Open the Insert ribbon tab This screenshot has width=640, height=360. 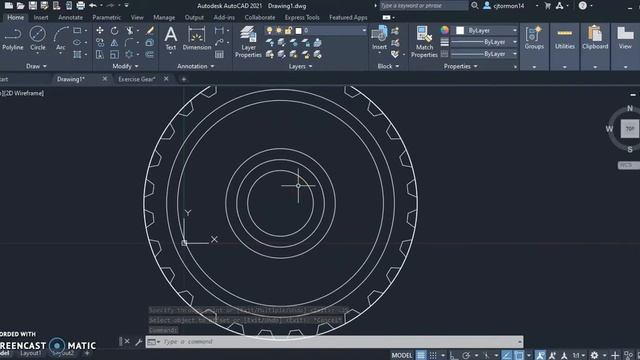[x=41, y=18]
